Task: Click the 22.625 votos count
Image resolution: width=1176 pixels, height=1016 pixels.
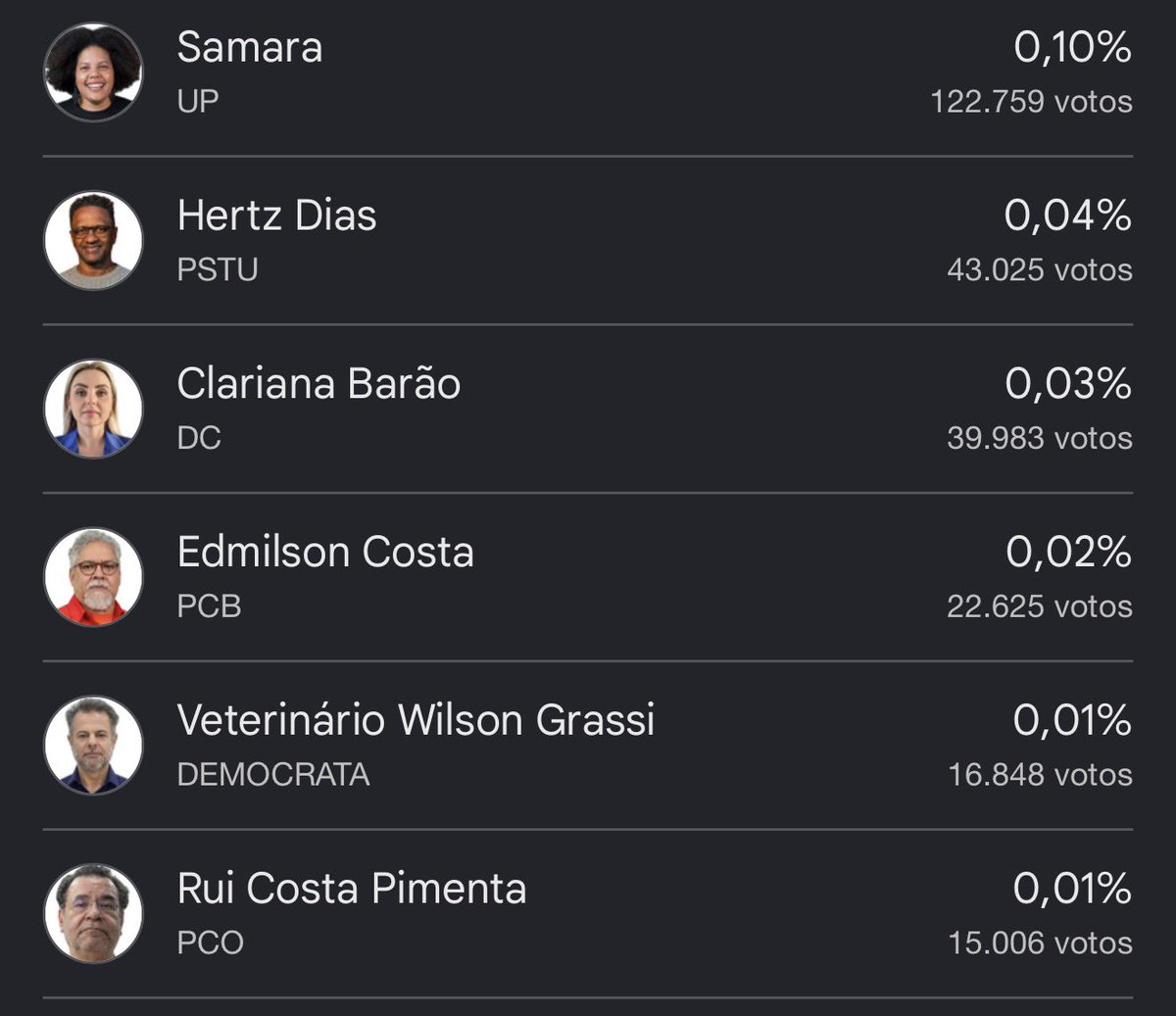Action: coord(1040,606)
